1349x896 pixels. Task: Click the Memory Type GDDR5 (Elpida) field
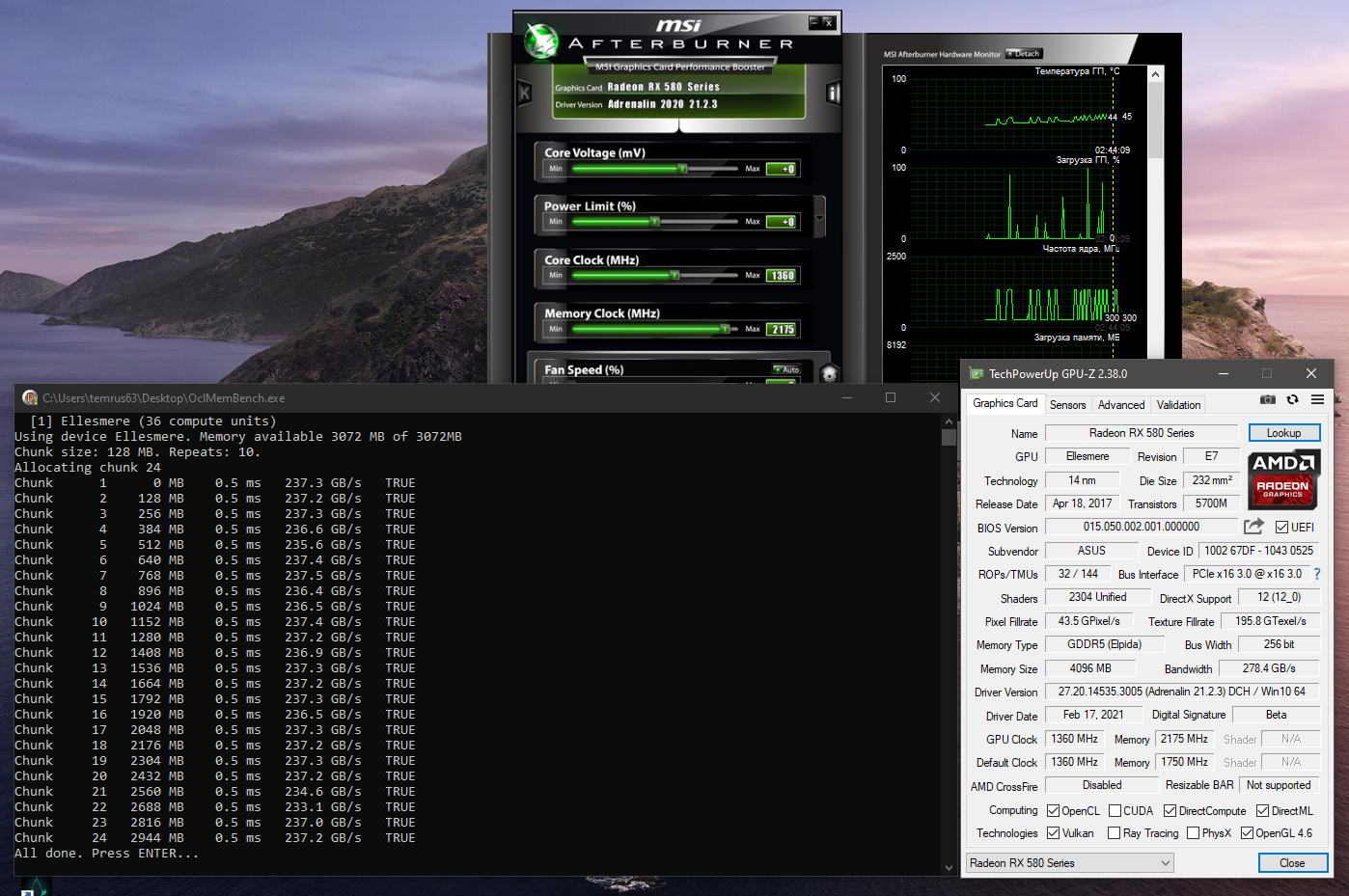pyautogui.click(x=1105, y=644)
